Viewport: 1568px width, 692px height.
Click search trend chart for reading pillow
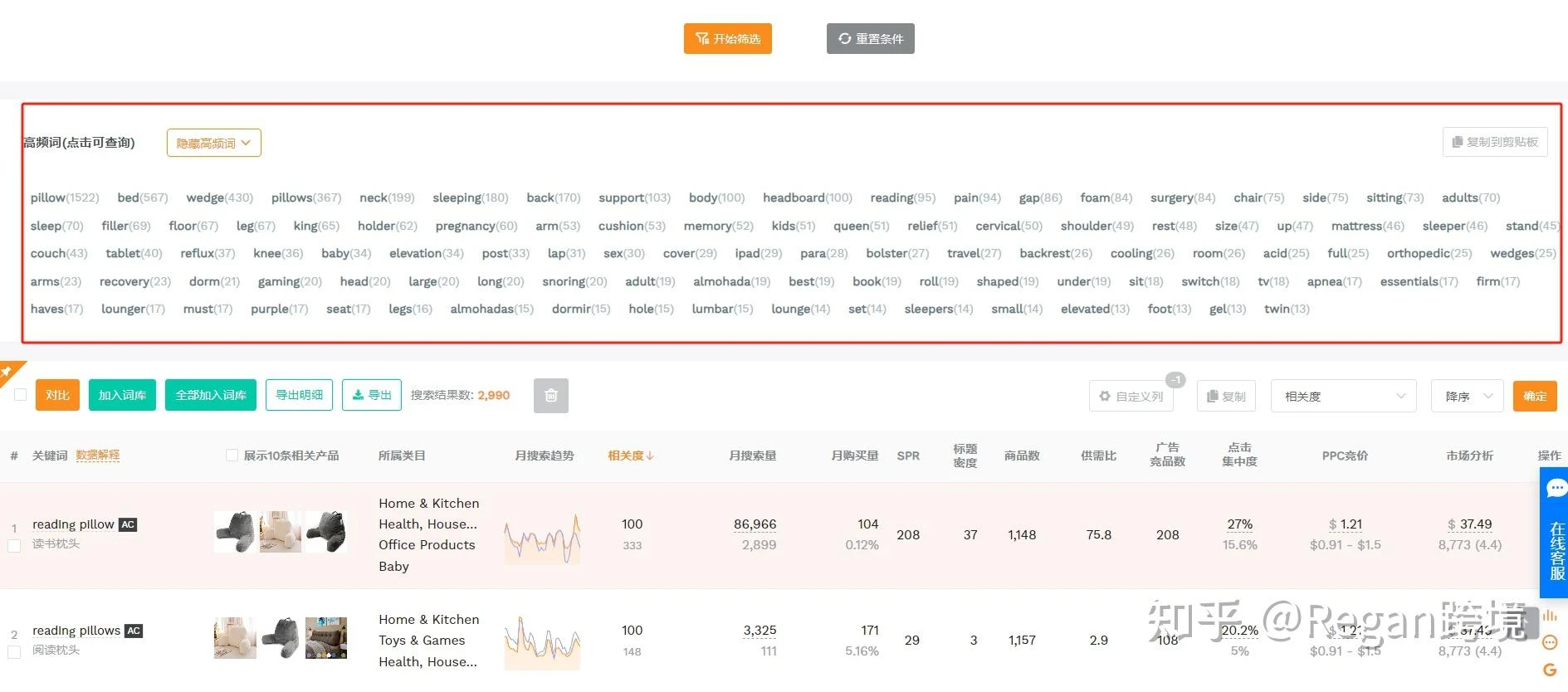(543, 538)
